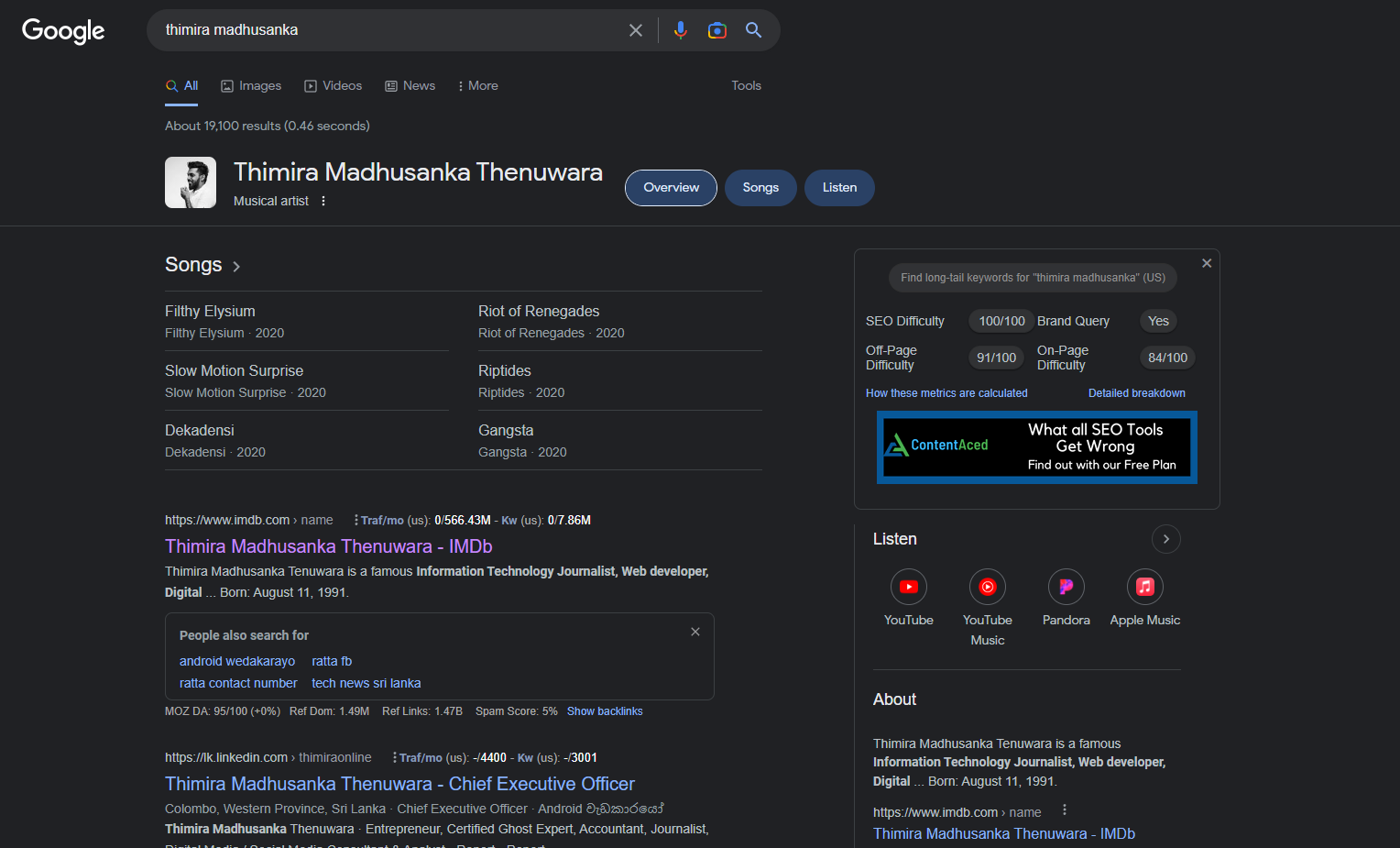
Task: Open the Apple Music listen icon
Action: pyautogui.click(x=1145, y=587)
